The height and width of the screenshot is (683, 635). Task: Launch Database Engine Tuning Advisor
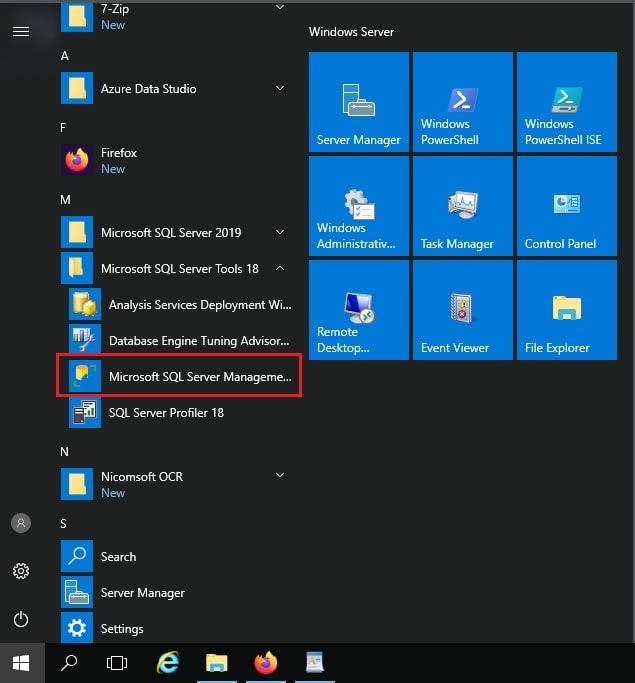[179, 340]
